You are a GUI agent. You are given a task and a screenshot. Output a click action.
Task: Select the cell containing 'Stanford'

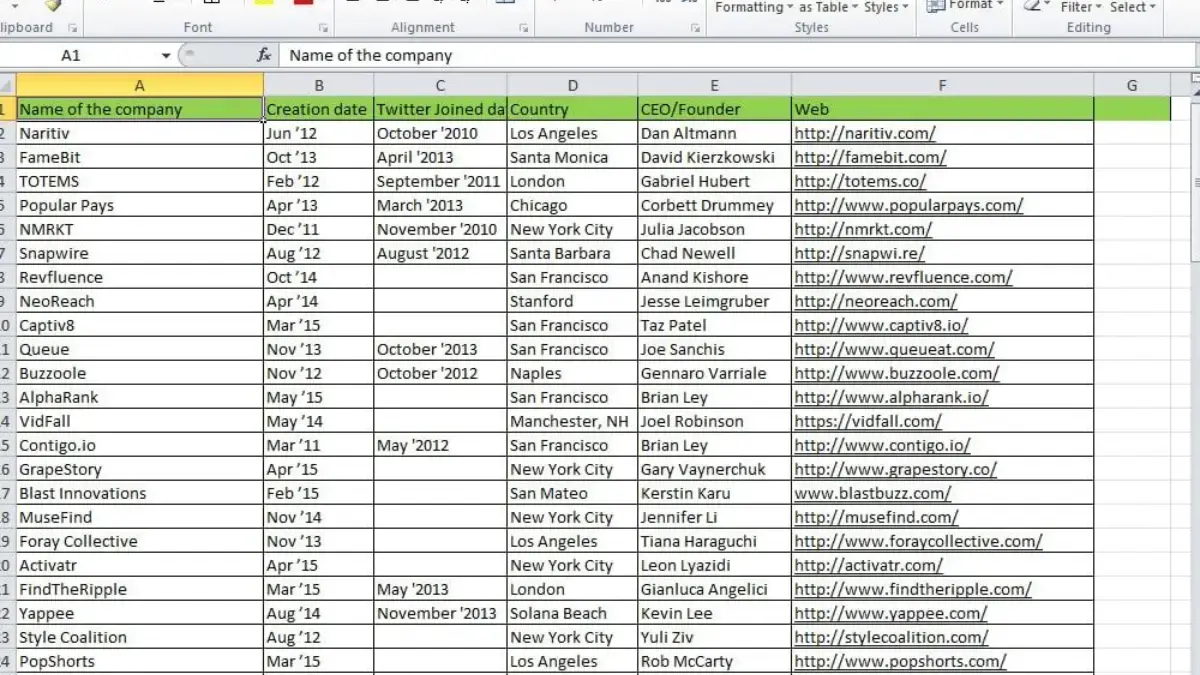click(573, 301)
